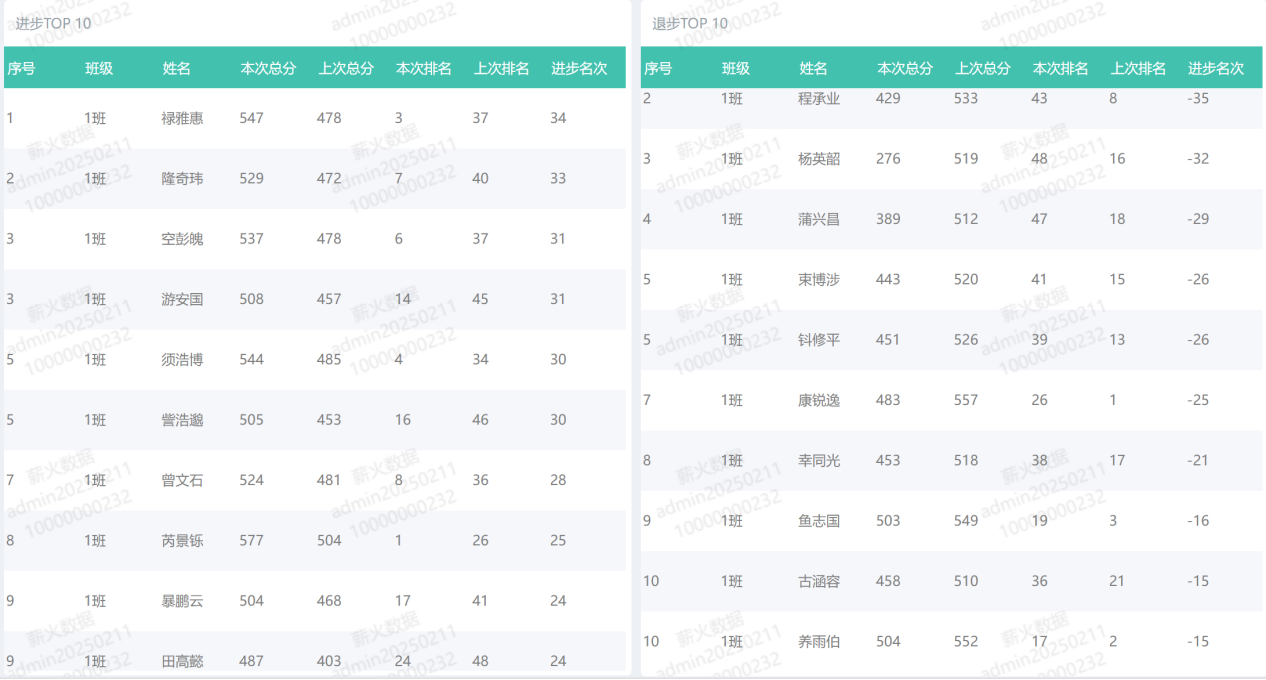Sort by 本次总分 in the 进步TOP 10 table
Screen dimensions: 1266x680
click(x=268, y=69)
